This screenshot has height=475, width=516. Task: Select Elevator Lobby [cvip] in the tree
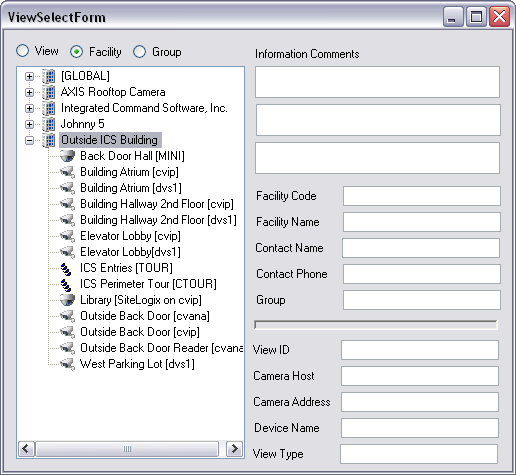[130, 236]
